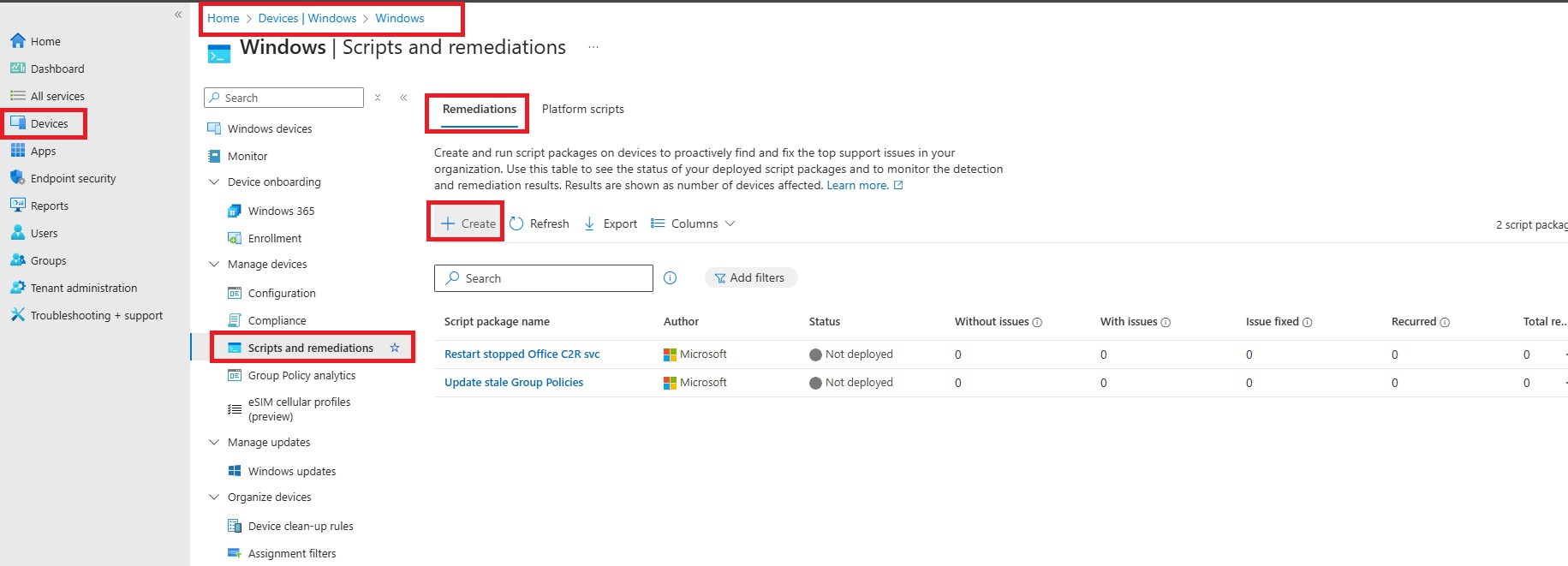Click the Tenant administration icon
Screen dimensions: 1568x566
point(18,288)
